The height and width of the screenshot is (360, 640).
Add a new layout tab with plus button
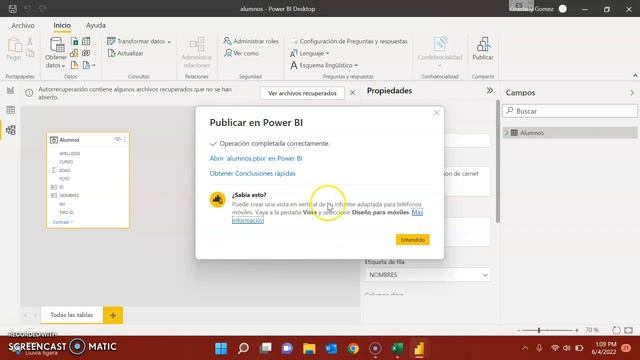113,315
